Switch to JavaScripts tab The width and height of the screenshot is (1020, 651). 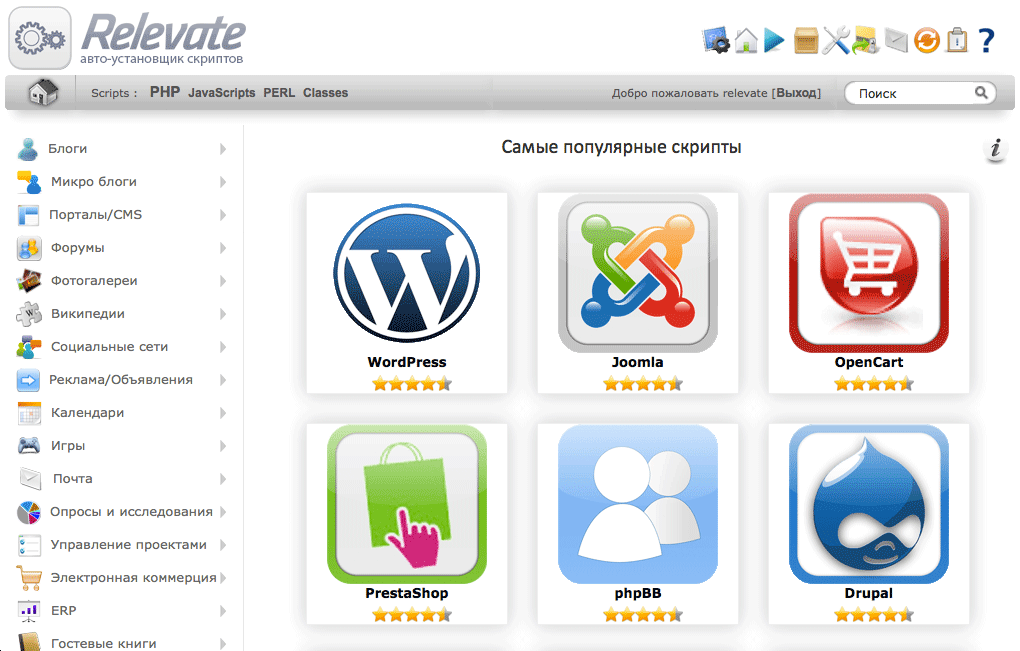click(221, 93)
